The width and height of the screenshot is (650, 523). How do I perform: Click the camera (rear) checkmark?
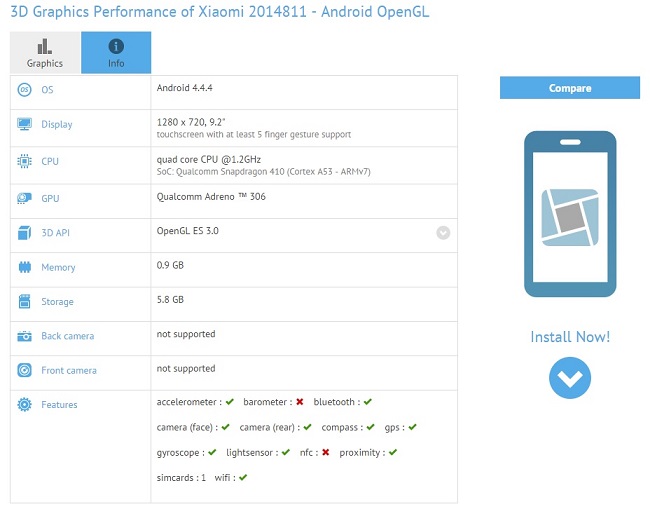coord(307,427)
